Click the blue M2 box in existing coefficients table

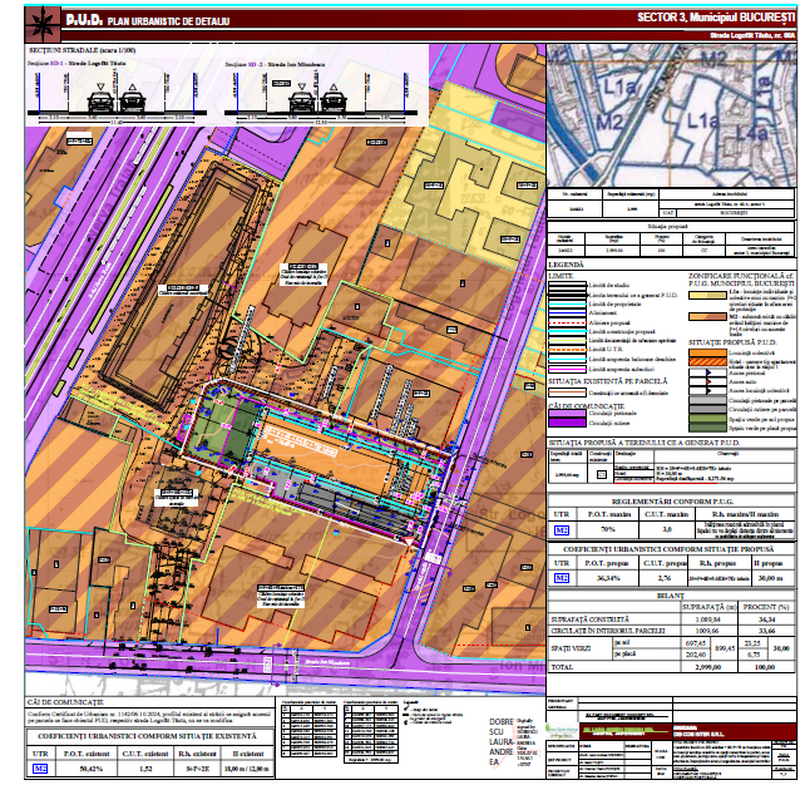point(40,768)
